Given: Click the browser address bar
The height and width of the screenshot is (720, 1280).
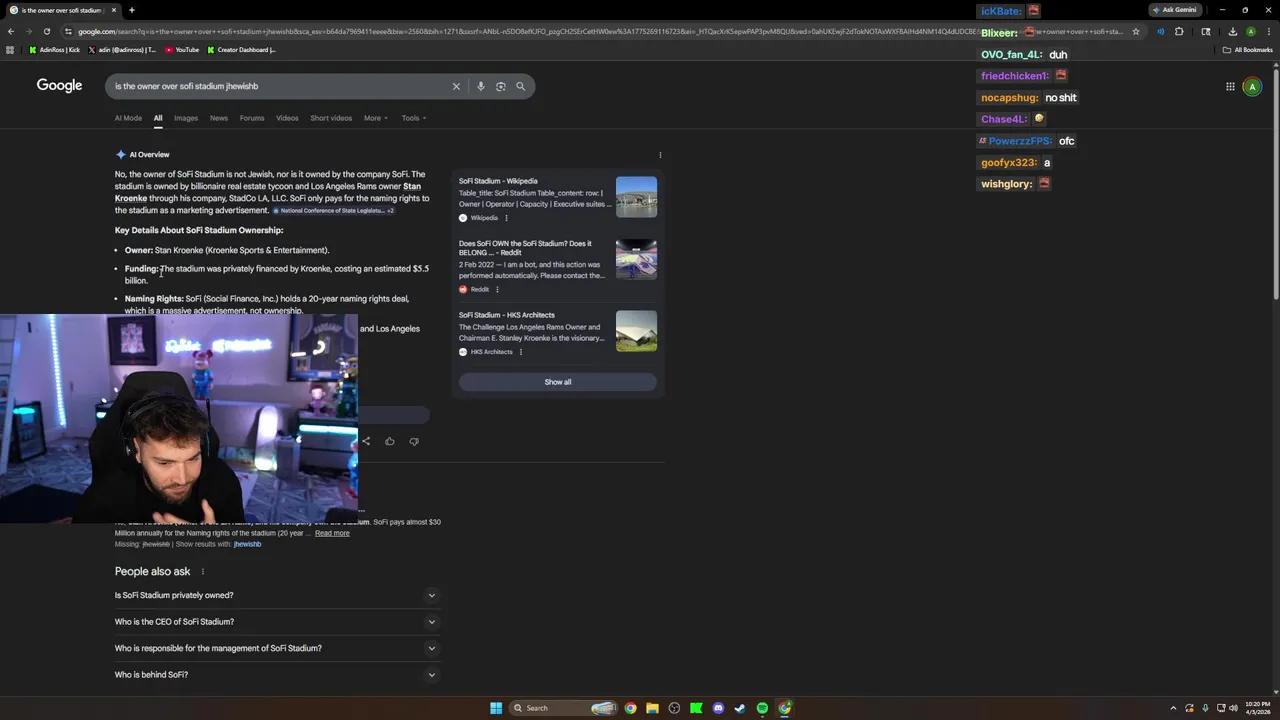Looking at the screenshot, I should 600,31.
